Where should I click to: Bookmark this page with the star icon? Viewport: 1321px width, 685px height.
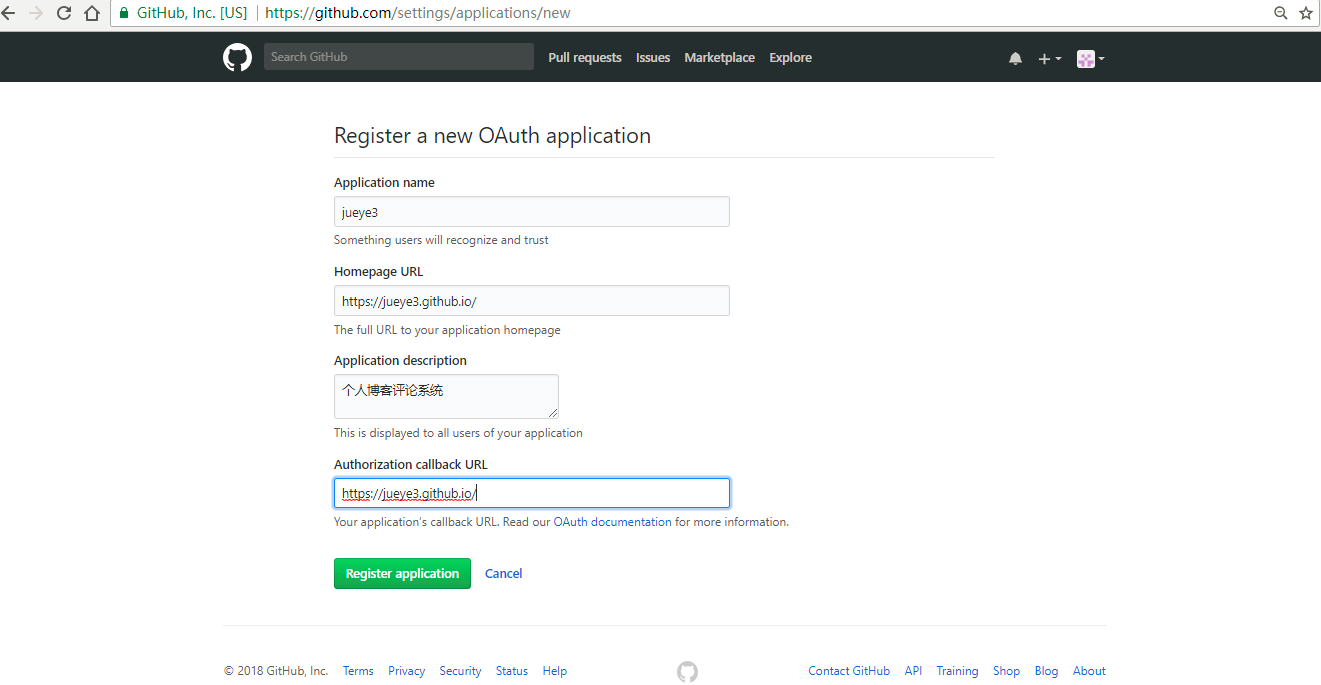coord(1306,13)
